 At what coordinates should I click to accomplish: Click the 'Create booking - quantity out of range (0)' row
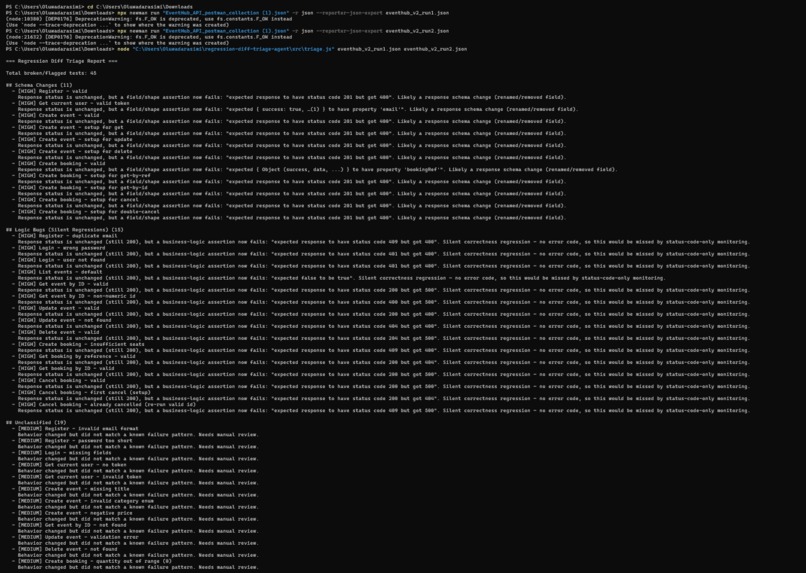click(92, 561)
